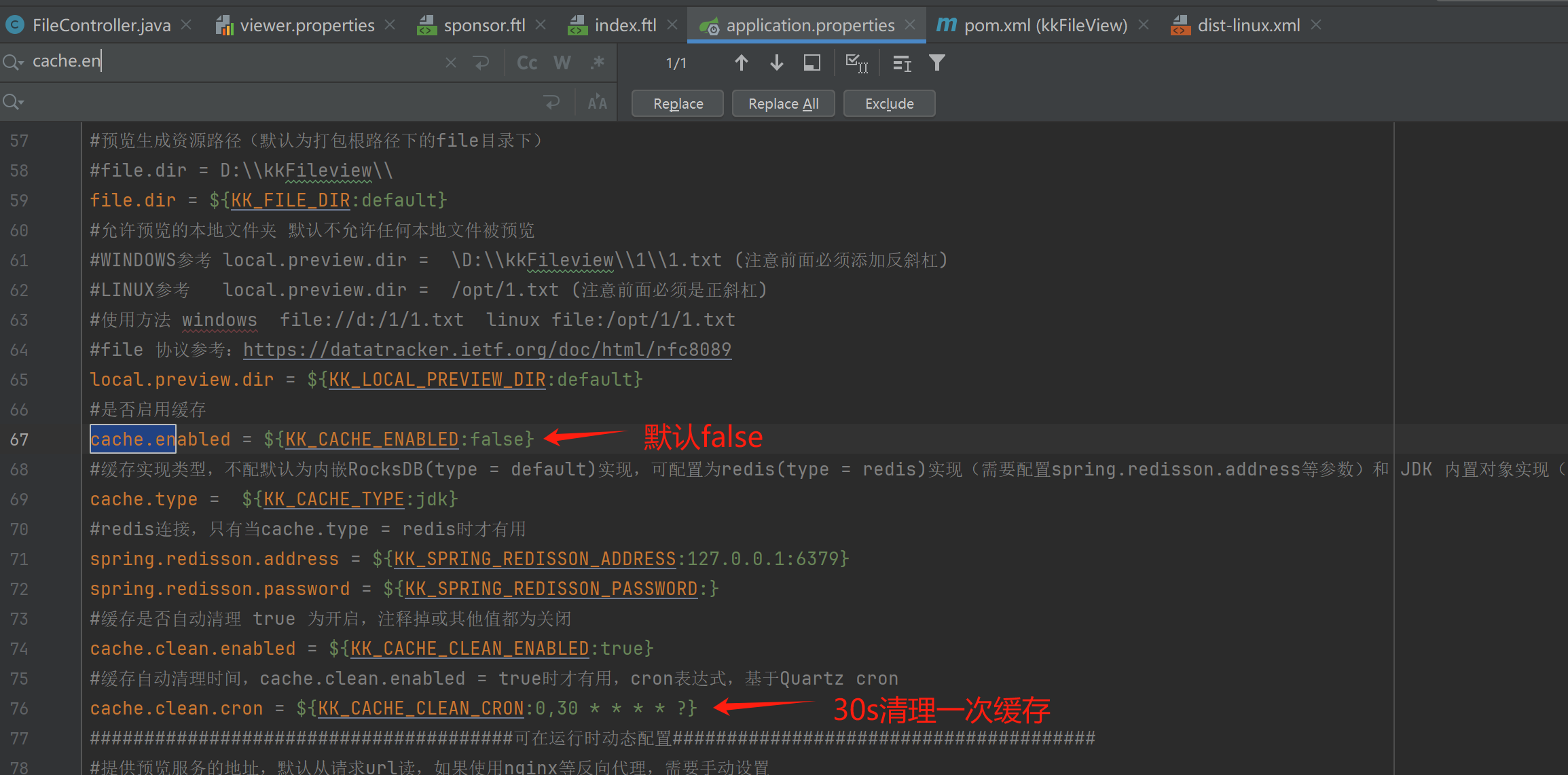Select all occurrences icon

(x=856, y=63)
